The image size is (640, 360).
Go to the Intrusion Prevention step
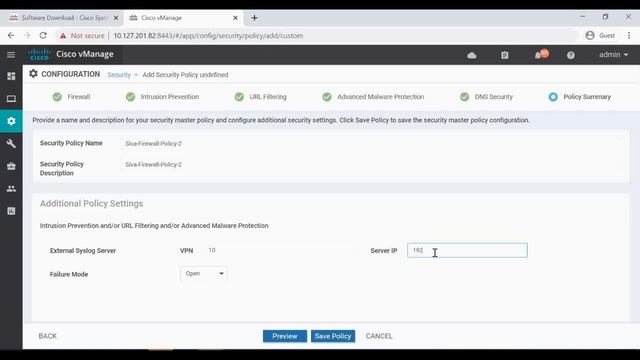162,97
